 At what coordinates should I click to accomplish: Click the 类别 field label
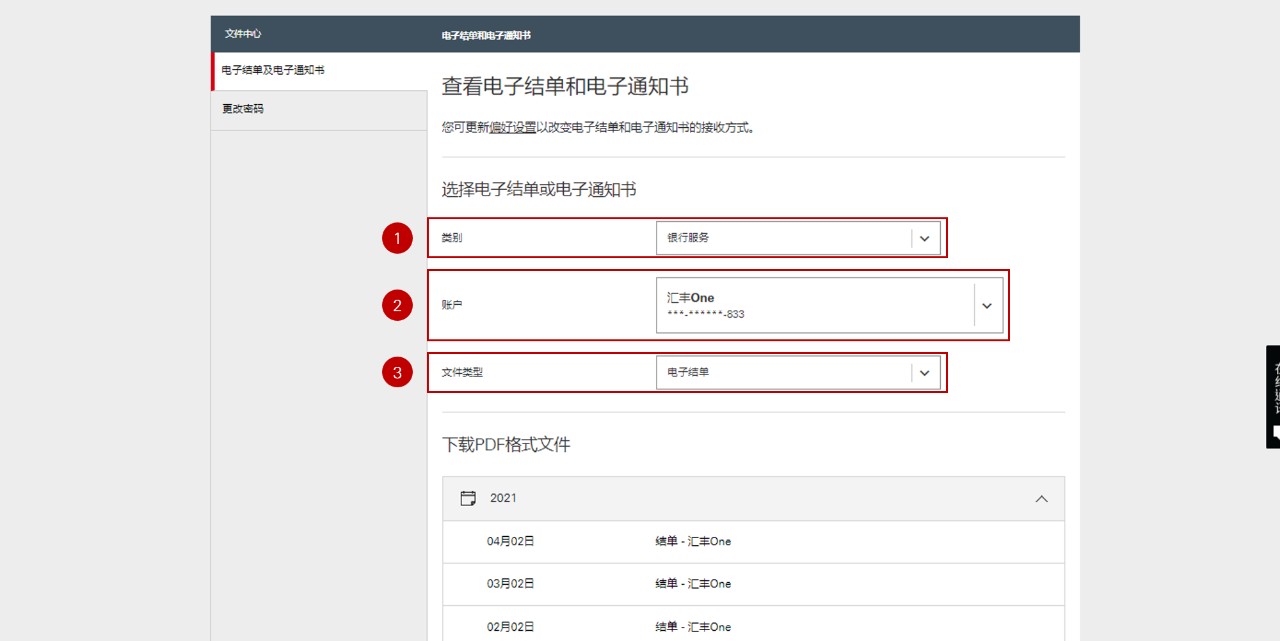pyautogui.click(x=452, y=238)
